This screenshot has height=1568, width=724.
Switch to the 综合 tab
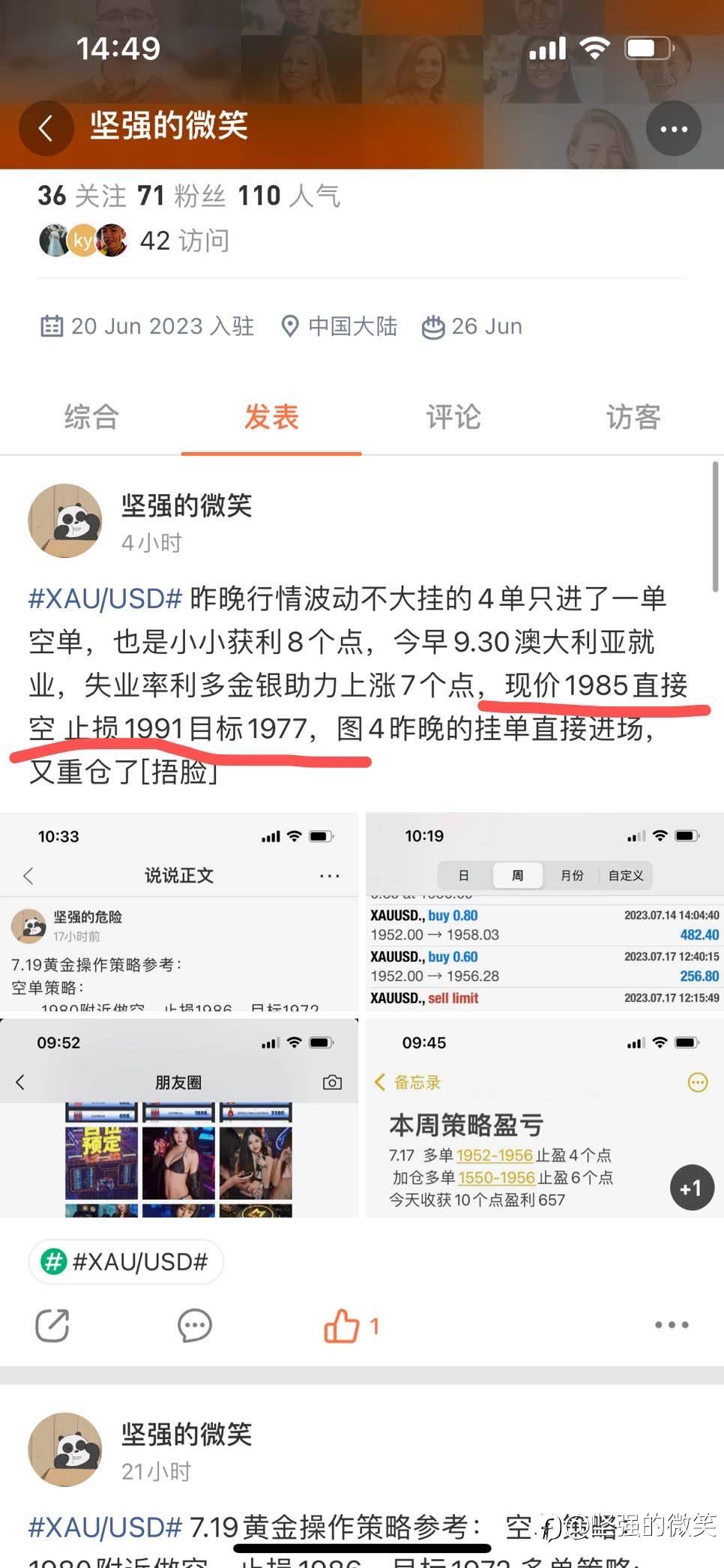click(x=91, y=417)
